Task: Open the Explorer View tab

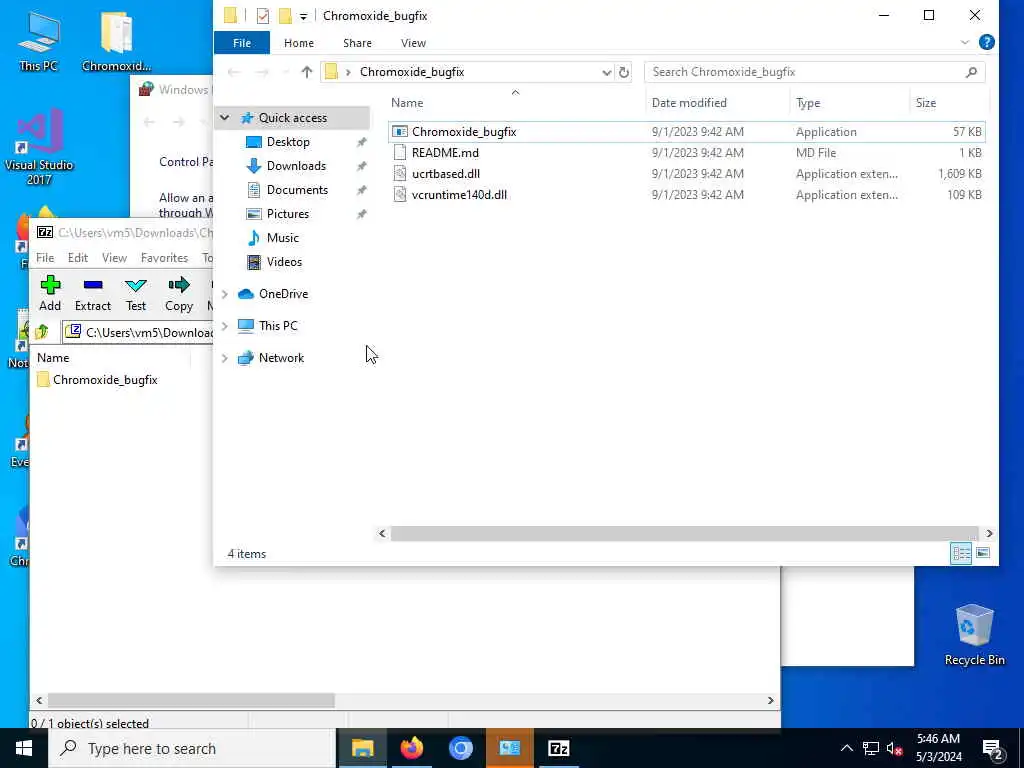Action: tap(413, 42)
